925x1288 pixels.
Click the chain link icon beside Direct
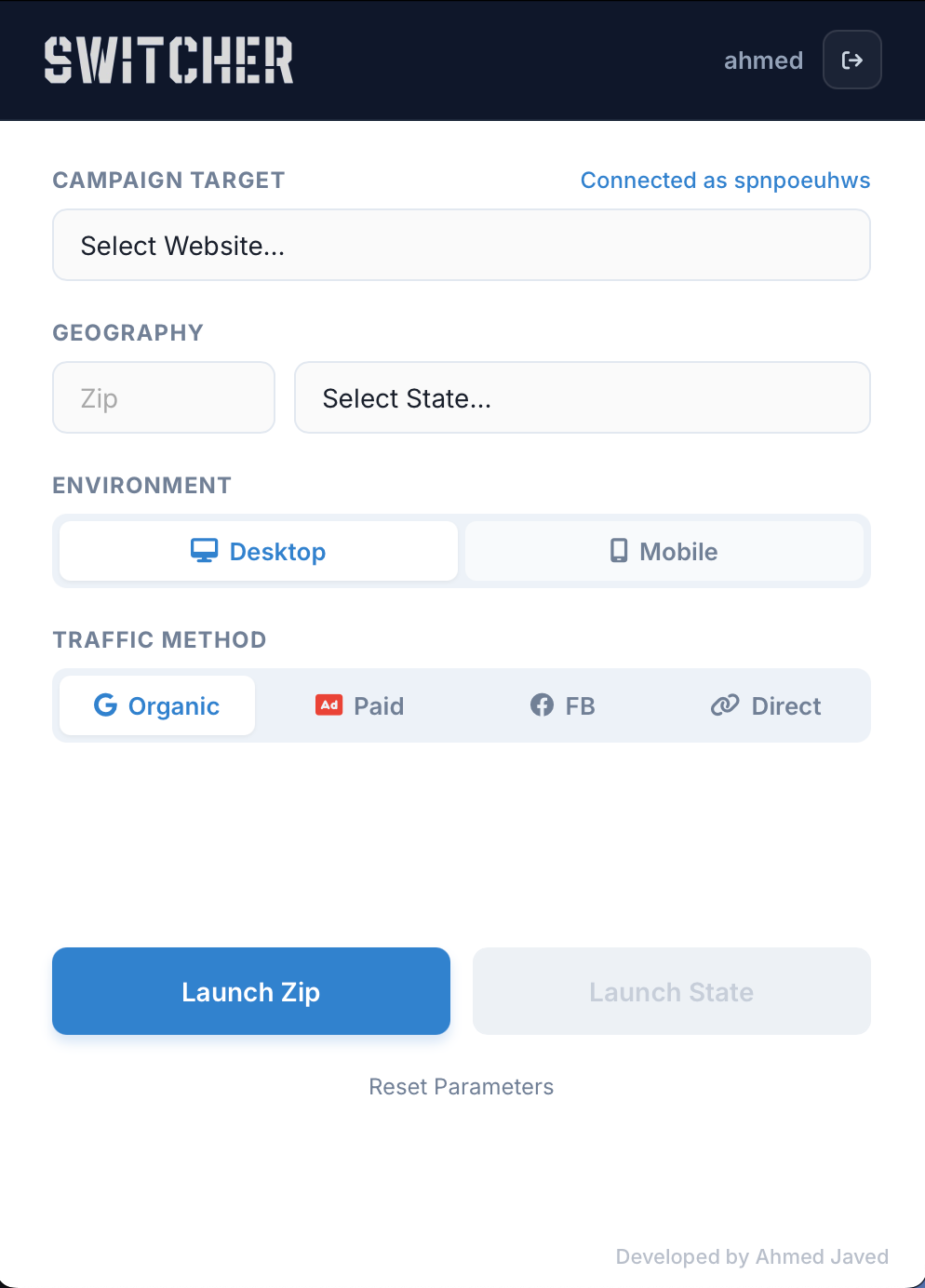[725, 705]
